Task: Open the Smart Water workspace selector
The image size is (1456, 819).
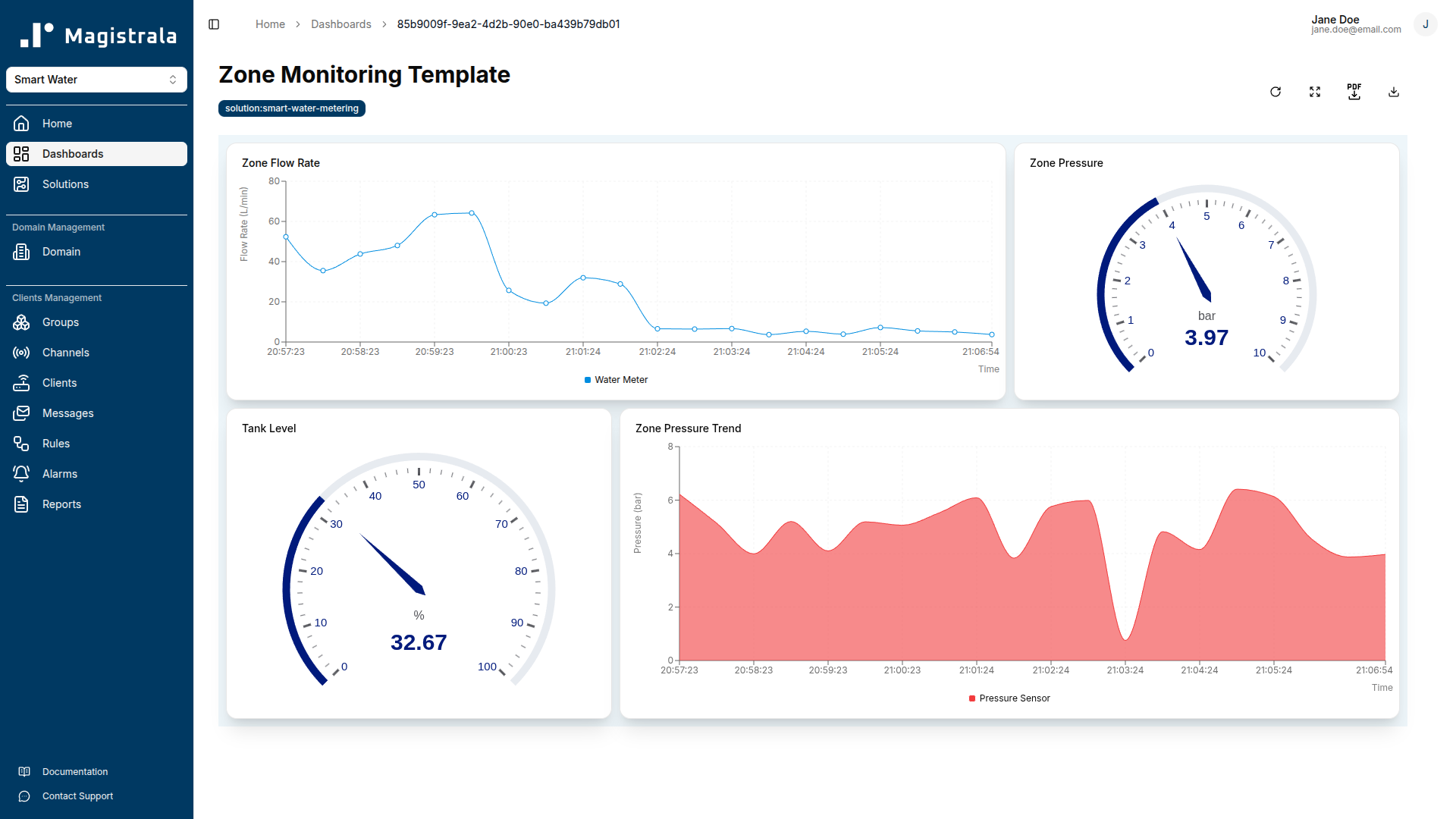Action: coord(96,79)
